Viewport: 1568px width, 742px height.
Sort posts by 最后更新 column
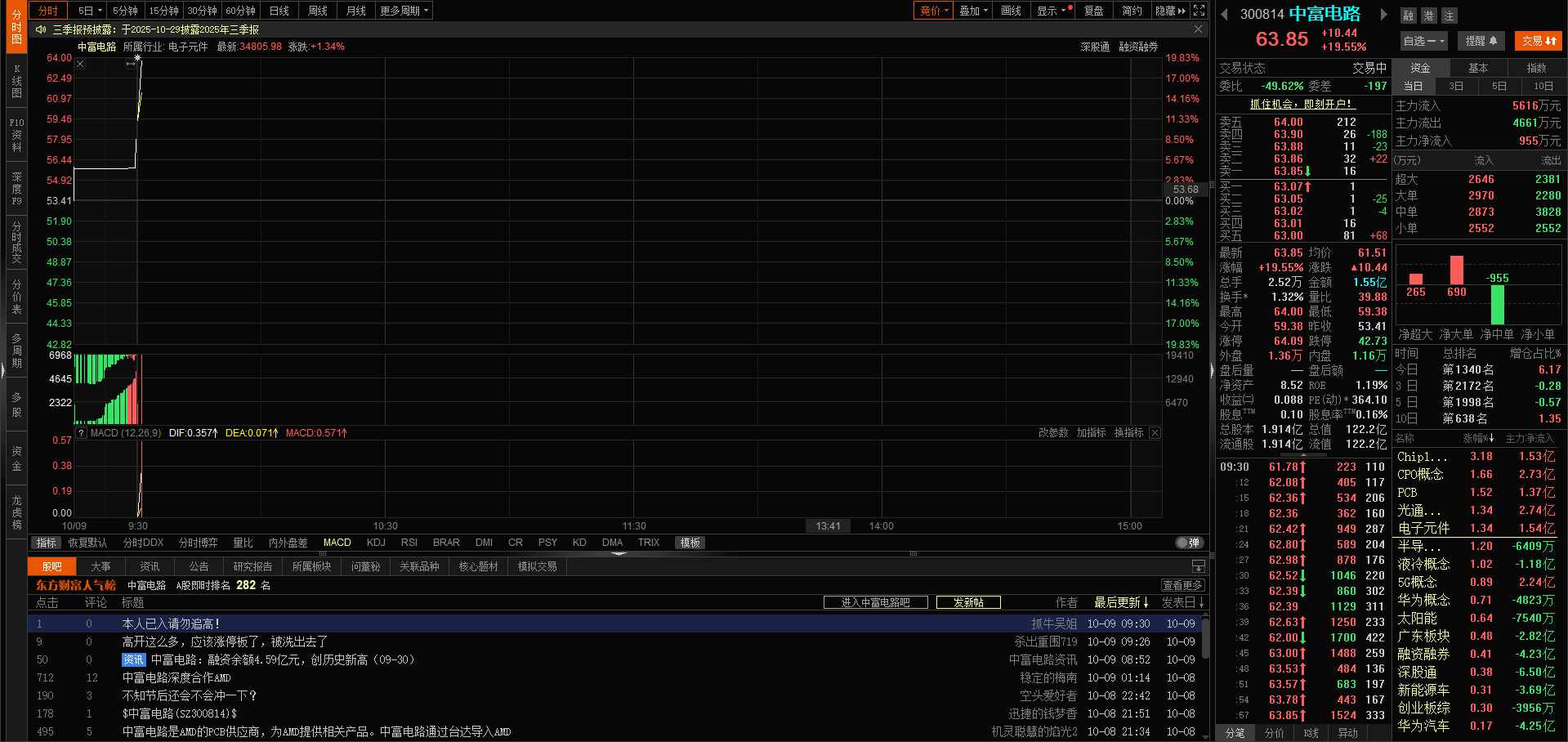[1122, 602]
